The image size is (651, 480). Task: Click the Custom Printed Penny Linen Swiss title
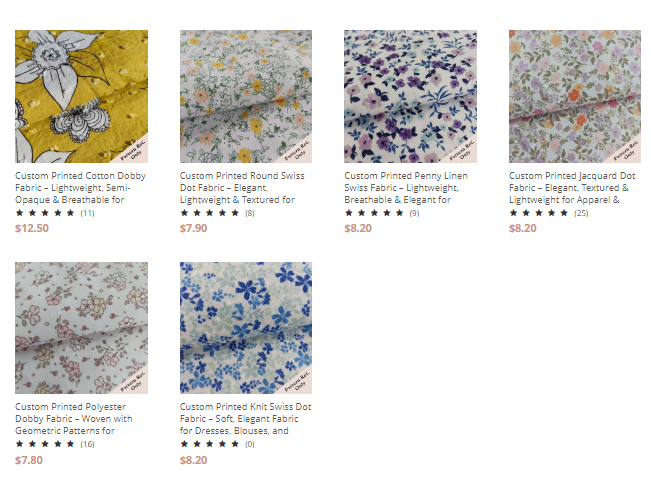(x=406, y=188)
